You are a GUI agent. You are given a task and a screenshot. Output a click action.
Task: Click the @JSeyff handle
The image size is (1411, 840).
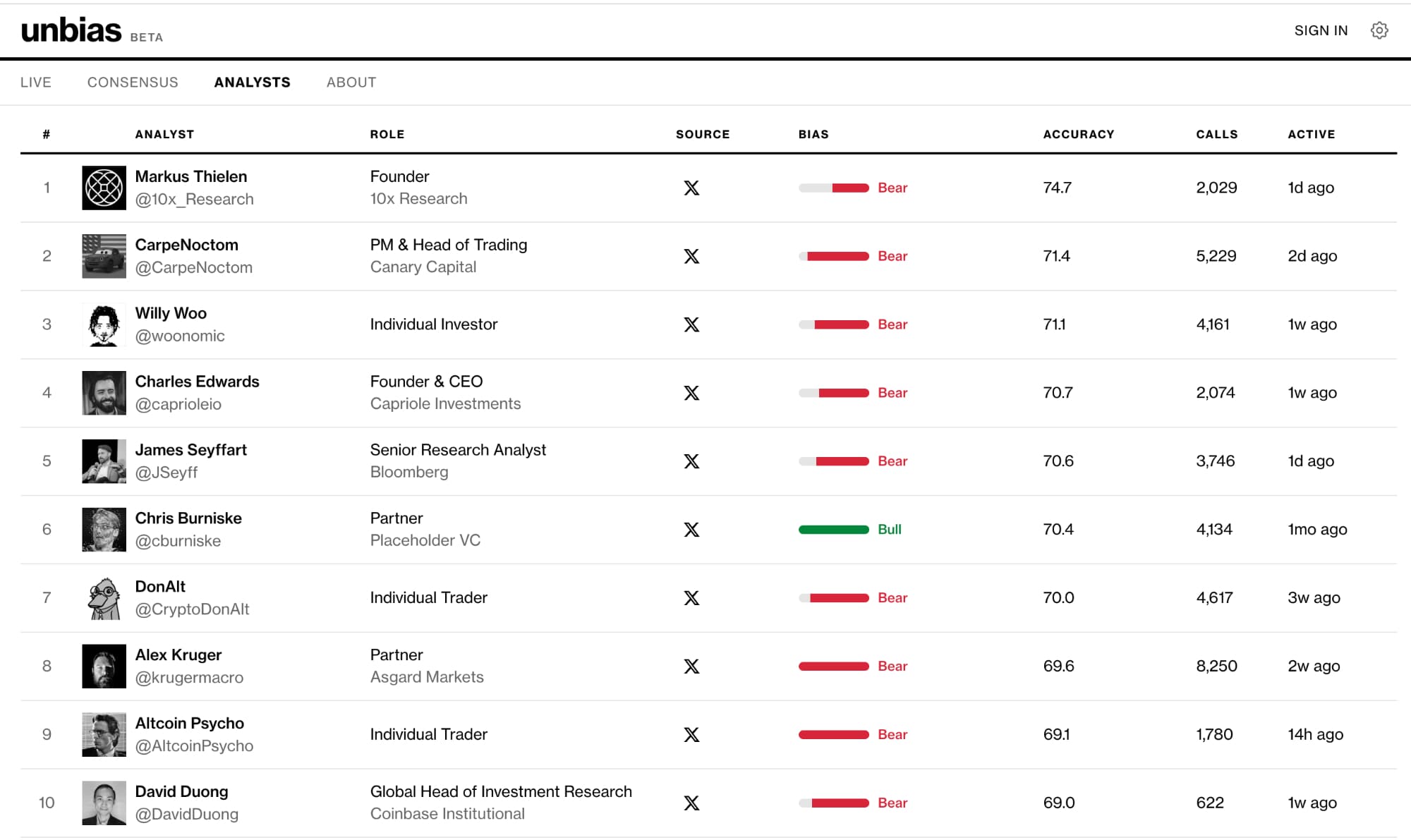(166, 473)
